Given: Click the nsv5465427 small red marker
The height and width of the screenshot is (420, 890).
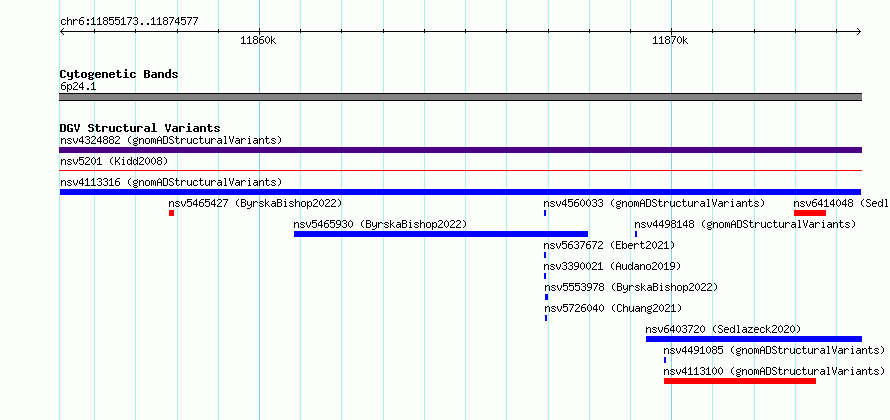Looking at the screenshot, I should (171, 213).
